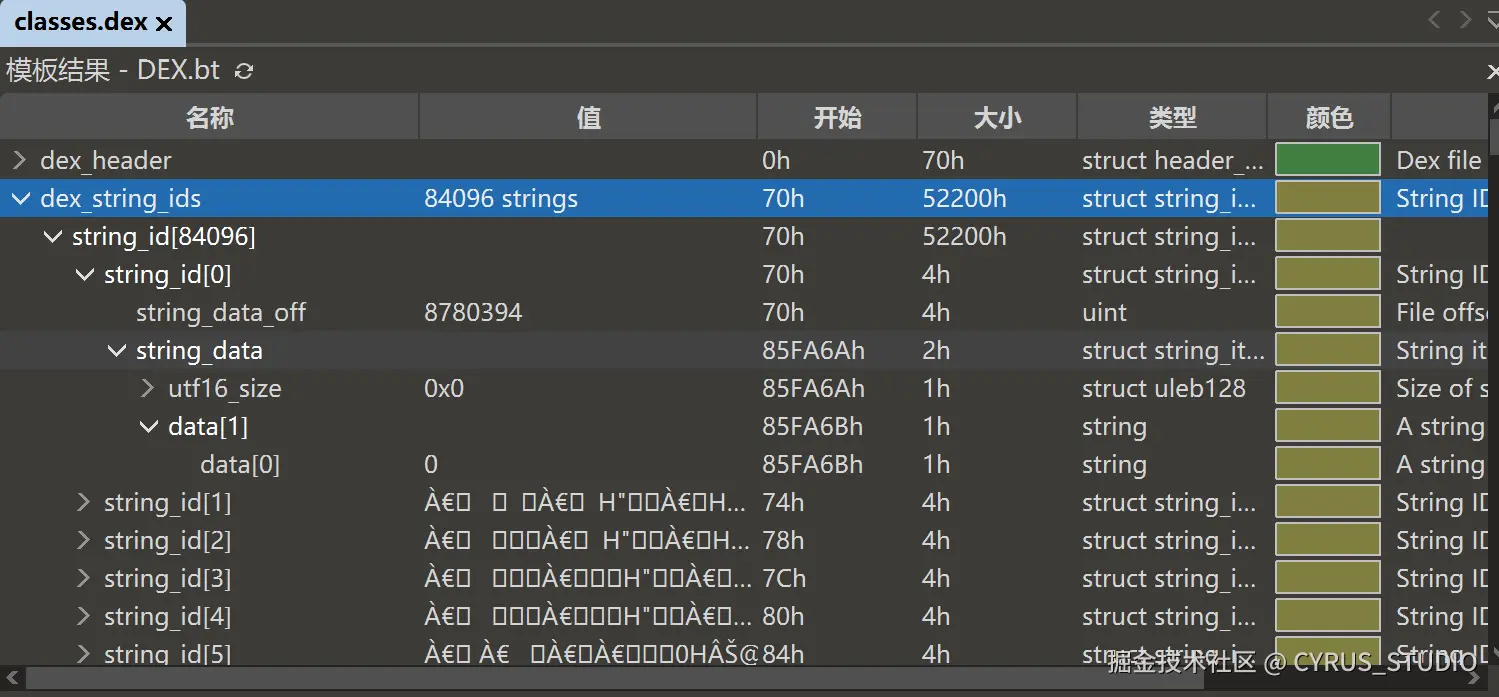
Task: Click the 70h size of dex_header
Action: tap(942, 160)
